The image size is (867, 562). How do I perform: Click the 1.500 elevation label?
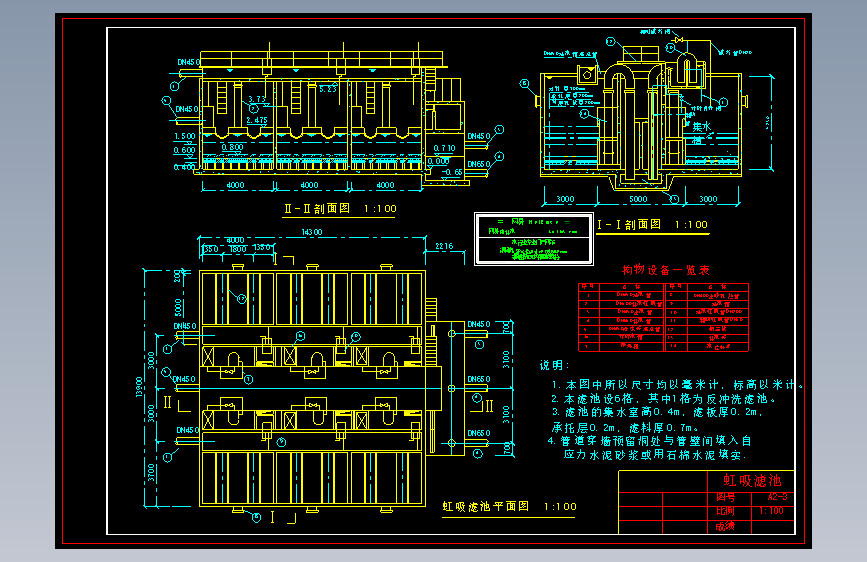[185, 136]
